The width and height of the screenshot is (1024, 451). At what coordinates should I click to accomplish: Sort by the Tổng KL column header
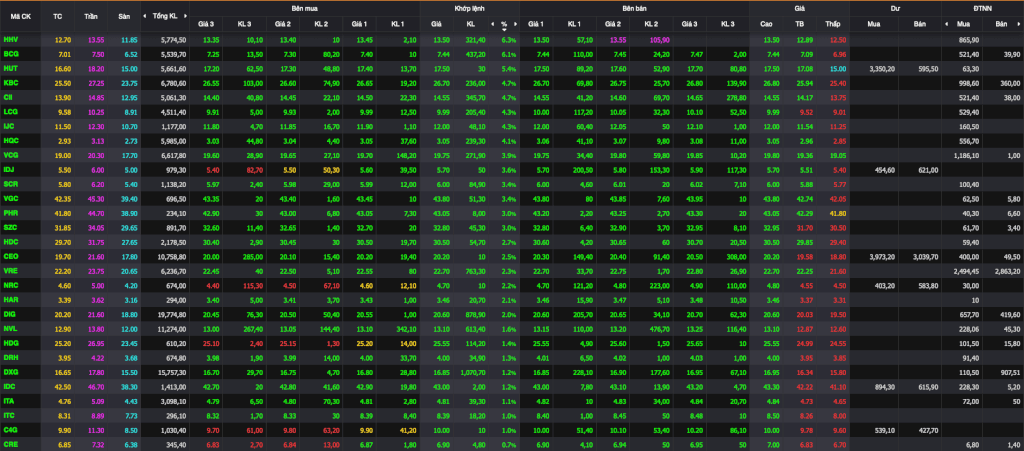(165, 16)
